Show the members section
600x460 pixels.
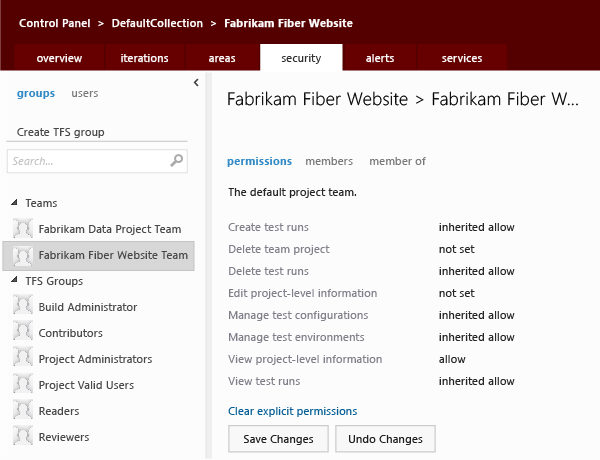click(x=329, y=161)
